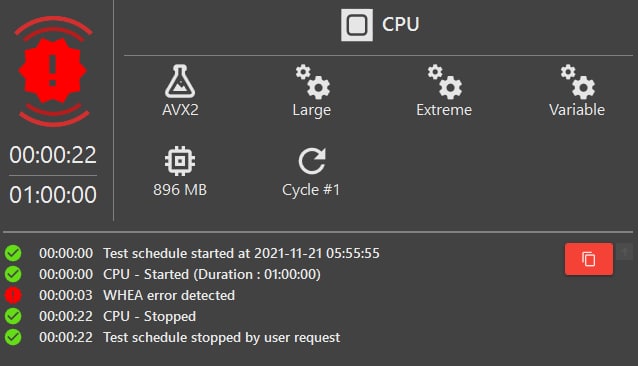Click the 896 MB memory chip icon
Viewport: 638px width, 366px height.
tap(180, 161)
